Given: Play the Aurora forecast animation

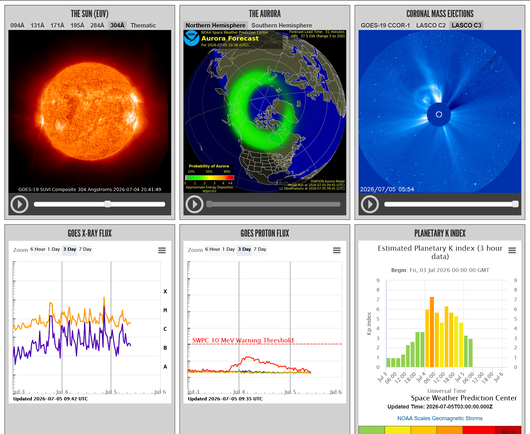Looking at the screenshot, I should (x=194, y=204).
